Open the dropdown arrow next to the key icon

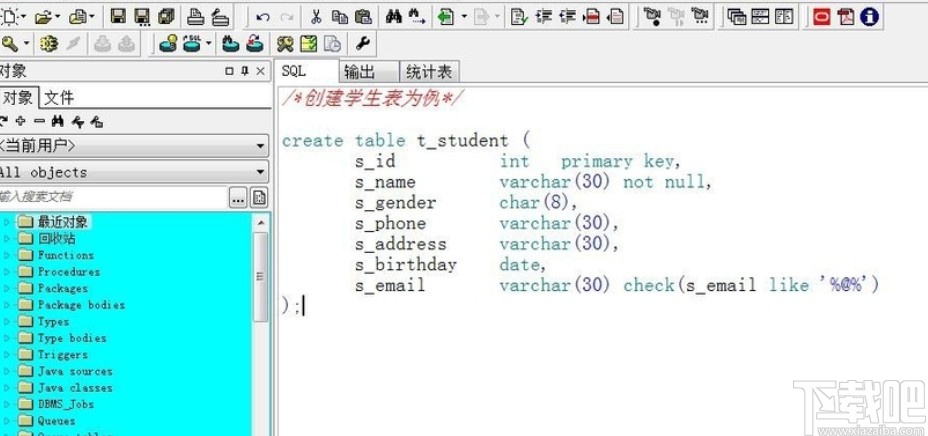(26, 44)
